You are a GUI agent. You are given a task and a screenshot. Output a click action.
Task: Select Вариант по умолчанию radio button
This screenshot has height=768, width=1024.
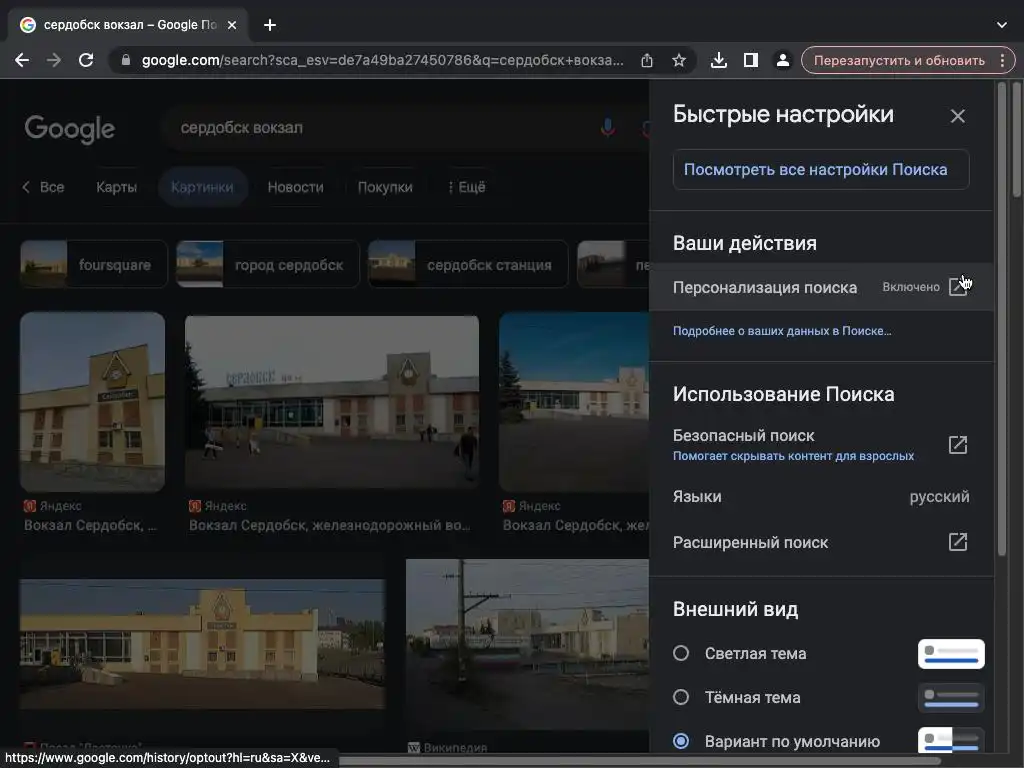coord(680,741)
